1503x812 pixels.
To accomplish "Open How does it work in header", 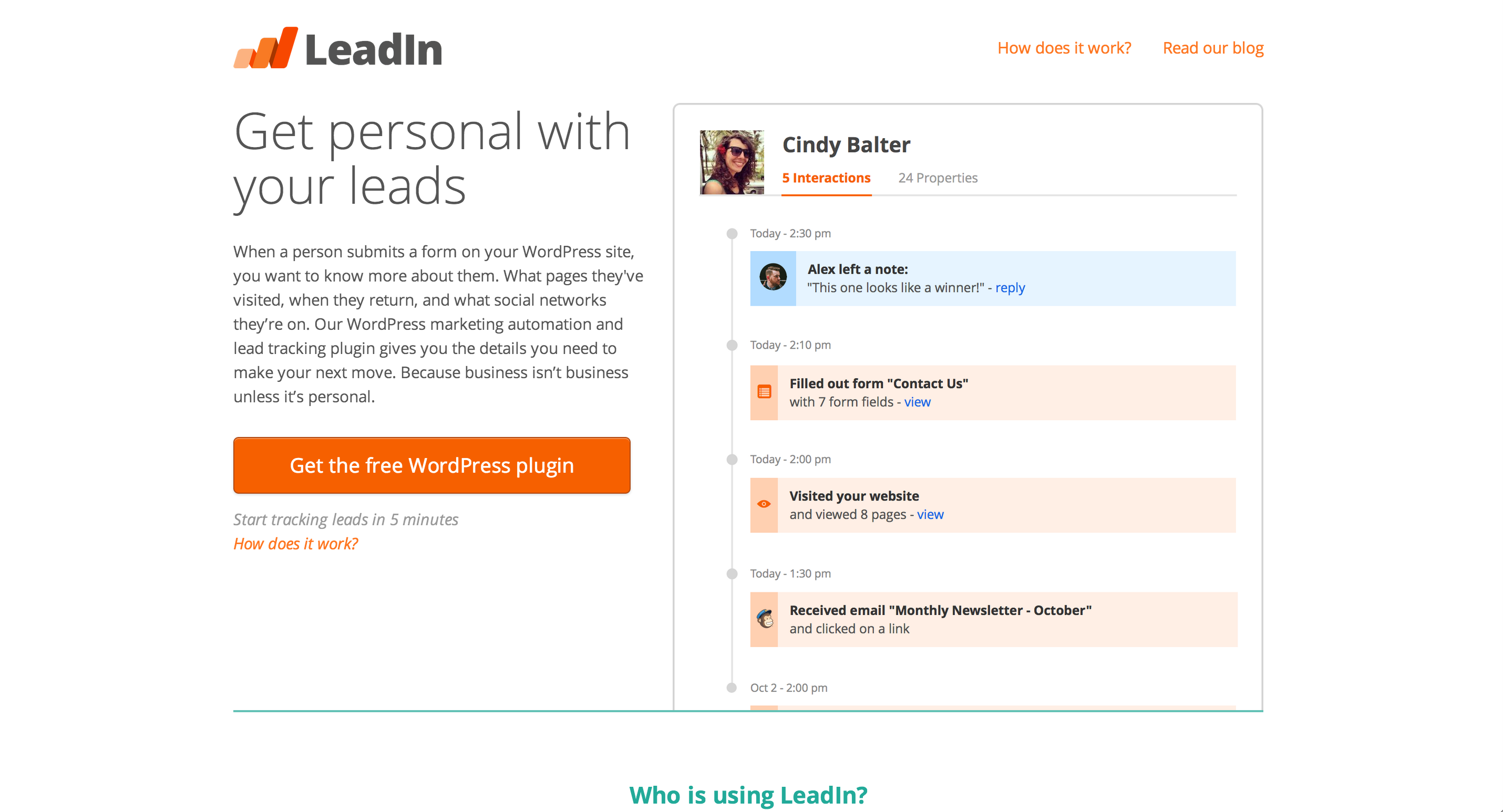I will coord(1064,48).
